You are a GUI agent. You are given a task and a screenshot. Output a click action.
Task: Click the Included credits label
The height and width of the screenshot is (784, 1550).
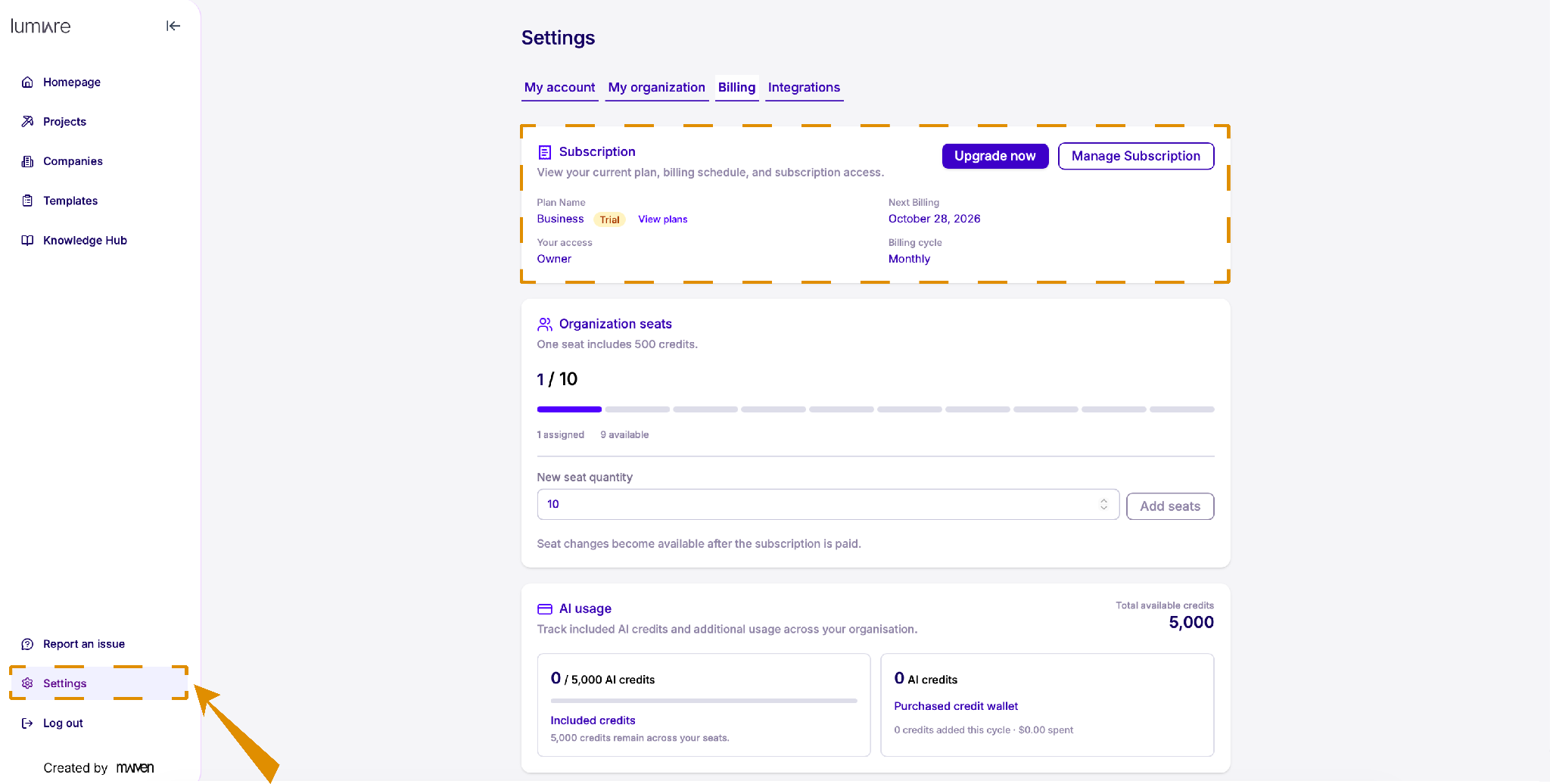click(x=593, y=720)
